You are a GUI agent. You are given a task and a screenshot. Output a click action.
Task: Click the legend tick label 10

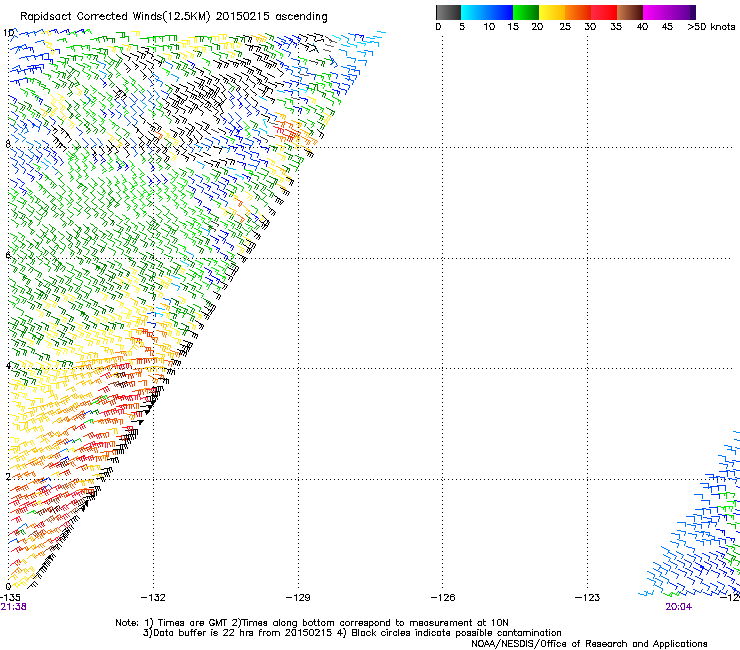[x=489, y=27]
